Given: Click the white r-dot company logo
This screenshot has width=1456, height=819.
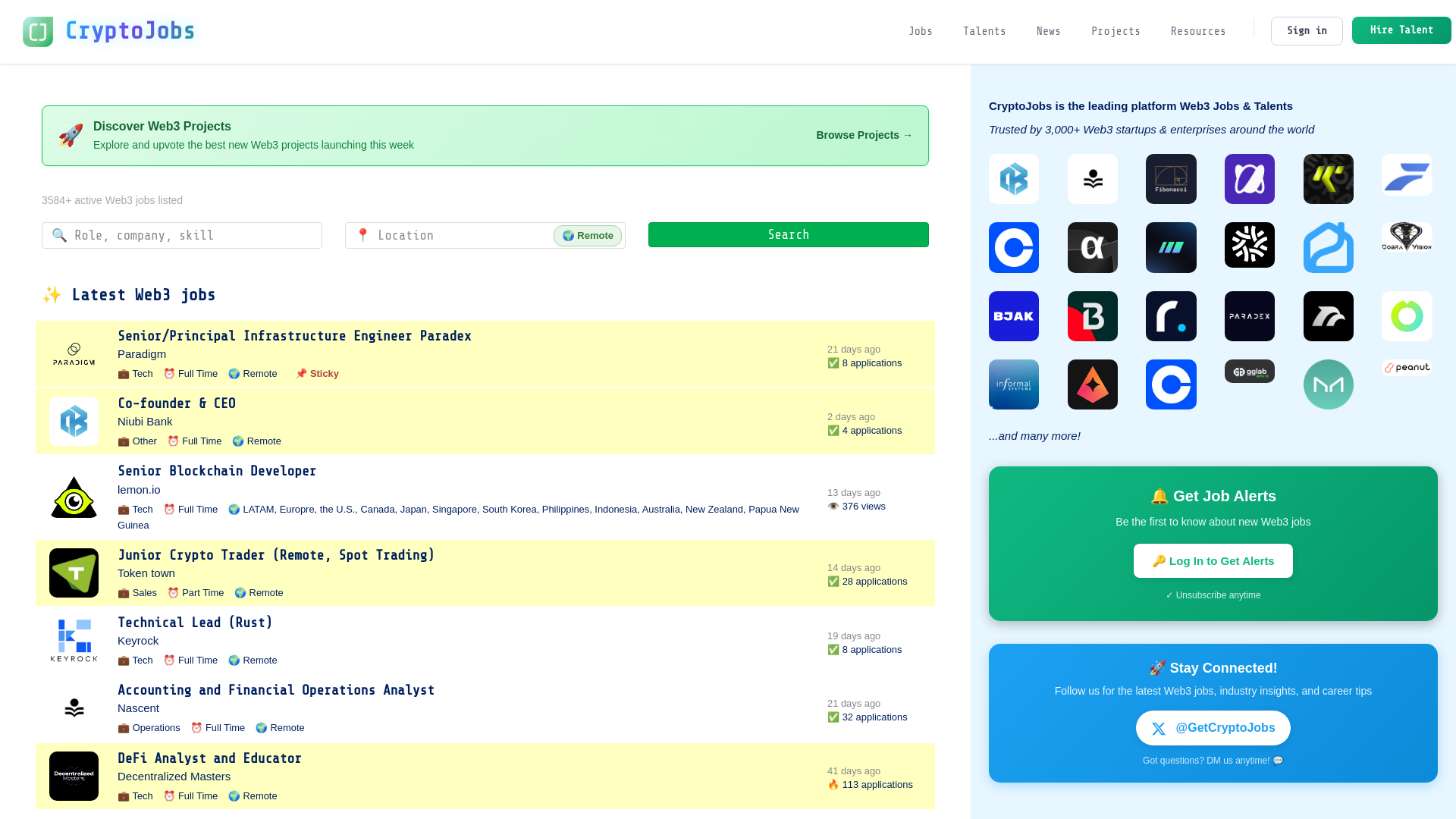Looking at the screenshot, I should click(1171, 316).
